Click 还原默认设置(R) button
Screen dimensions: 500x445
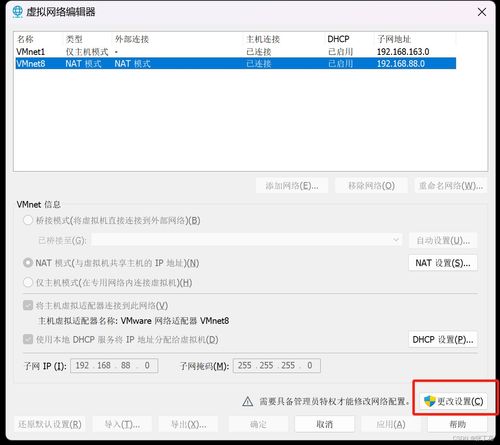pyautogui.click(x=50, y=424)
